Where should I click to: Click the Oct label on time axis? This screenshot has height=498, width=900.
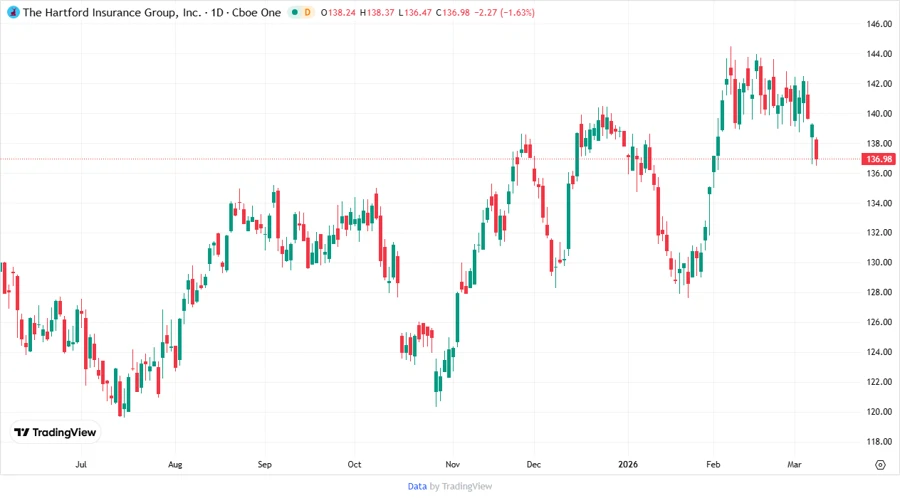354,464
